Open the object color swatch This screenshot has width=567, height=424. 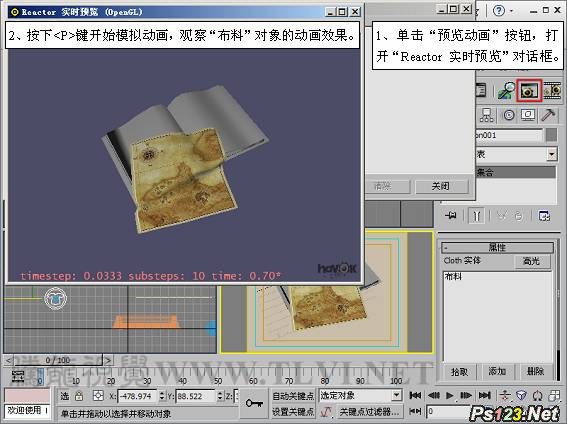pos(551,135)
